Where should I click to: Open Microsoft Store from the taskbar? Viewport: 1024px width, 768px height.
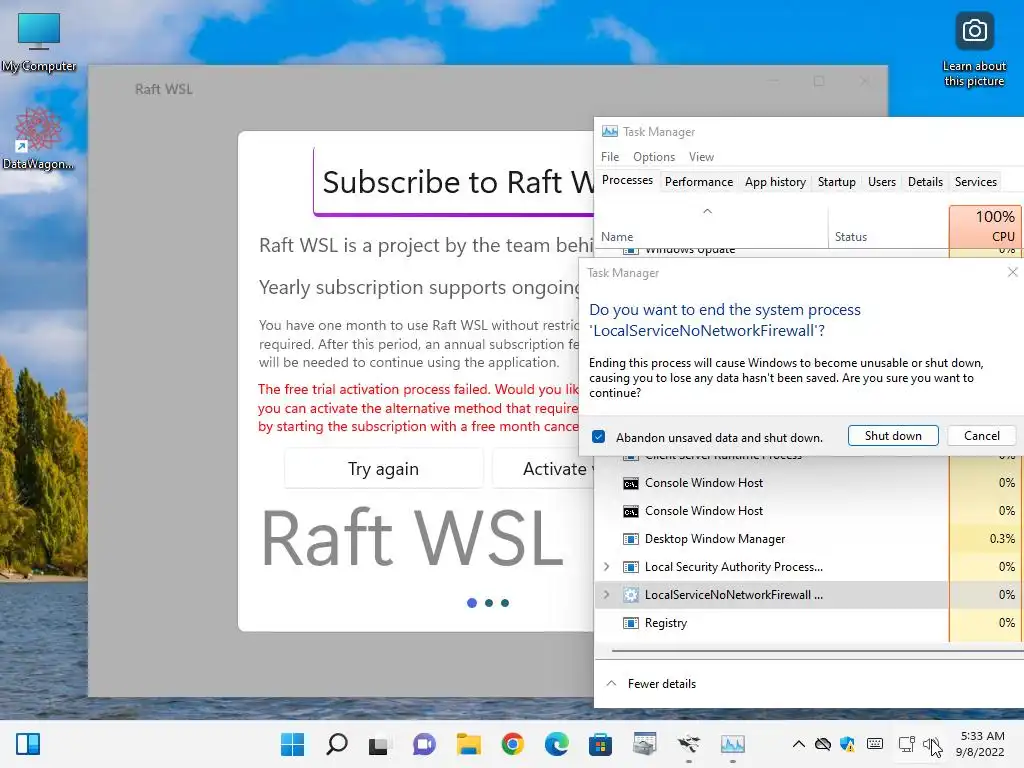(600, 744)
